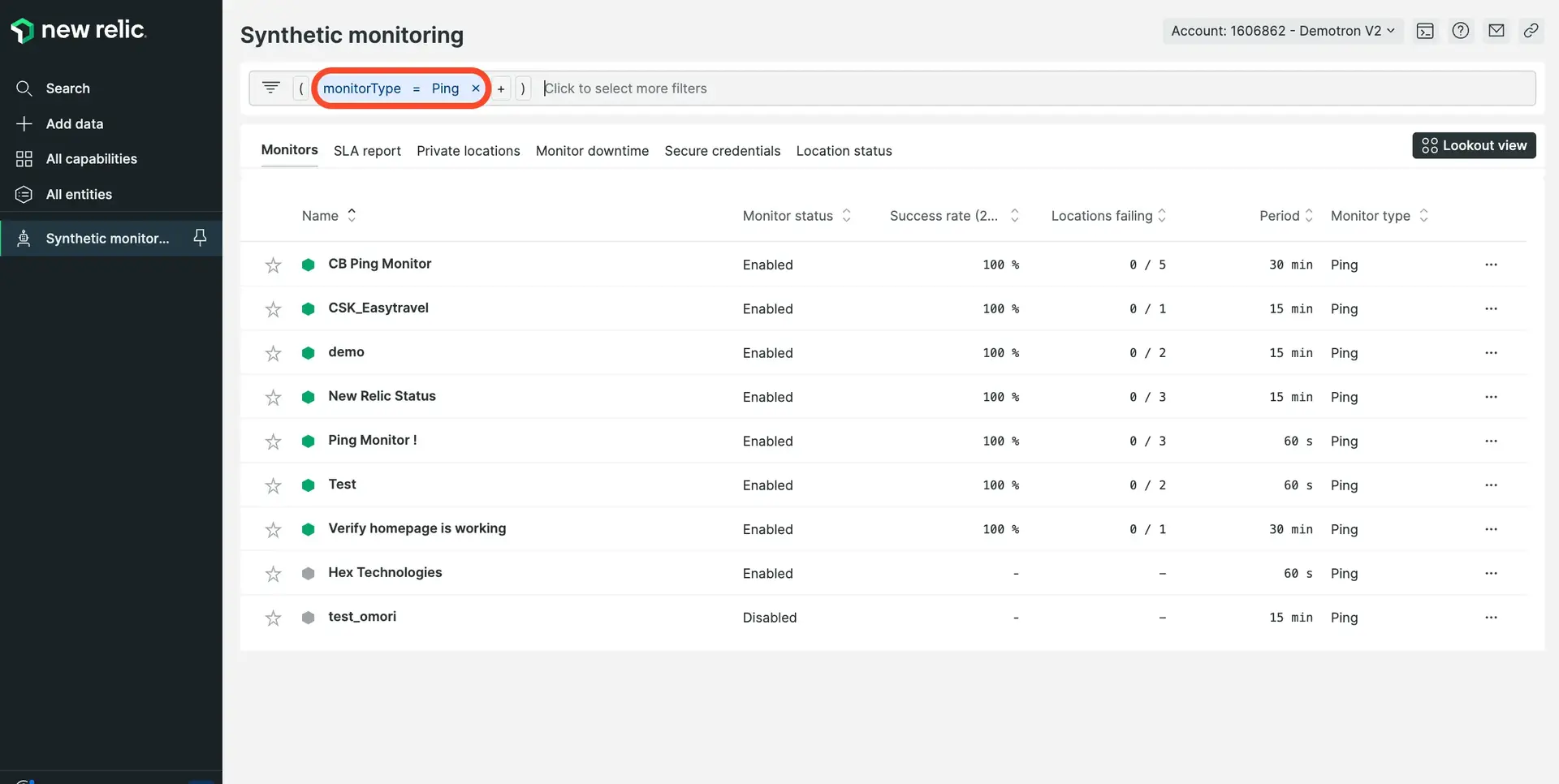Screen dimensions: 1559x784
Task: Toggle favorite star for Hex Technologies
Action: 273,574
